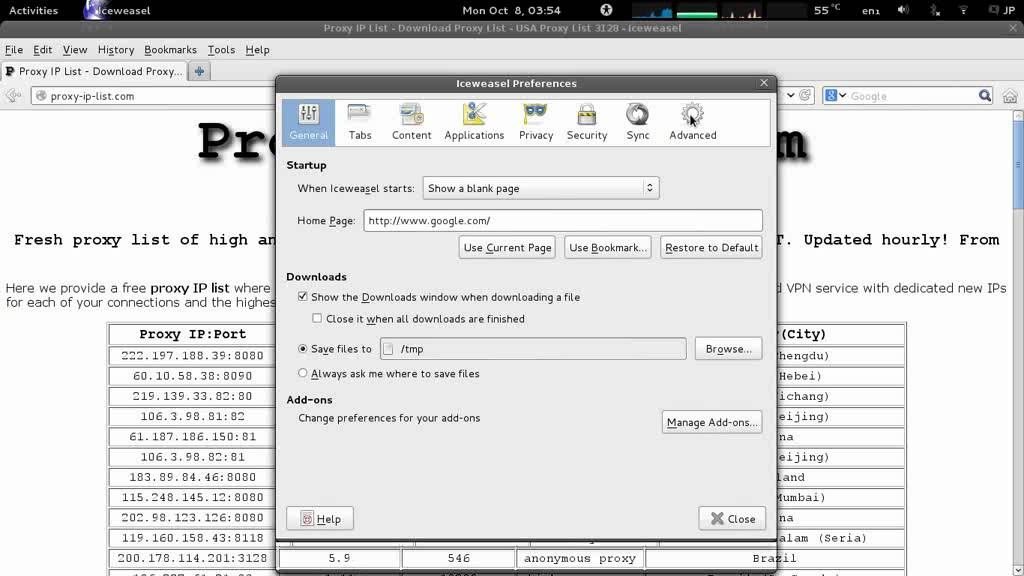Image resolution: width=1024 pixels, height=576 pixels.
Task: Open the Advanced preferences pane
Action: (692, 122)
